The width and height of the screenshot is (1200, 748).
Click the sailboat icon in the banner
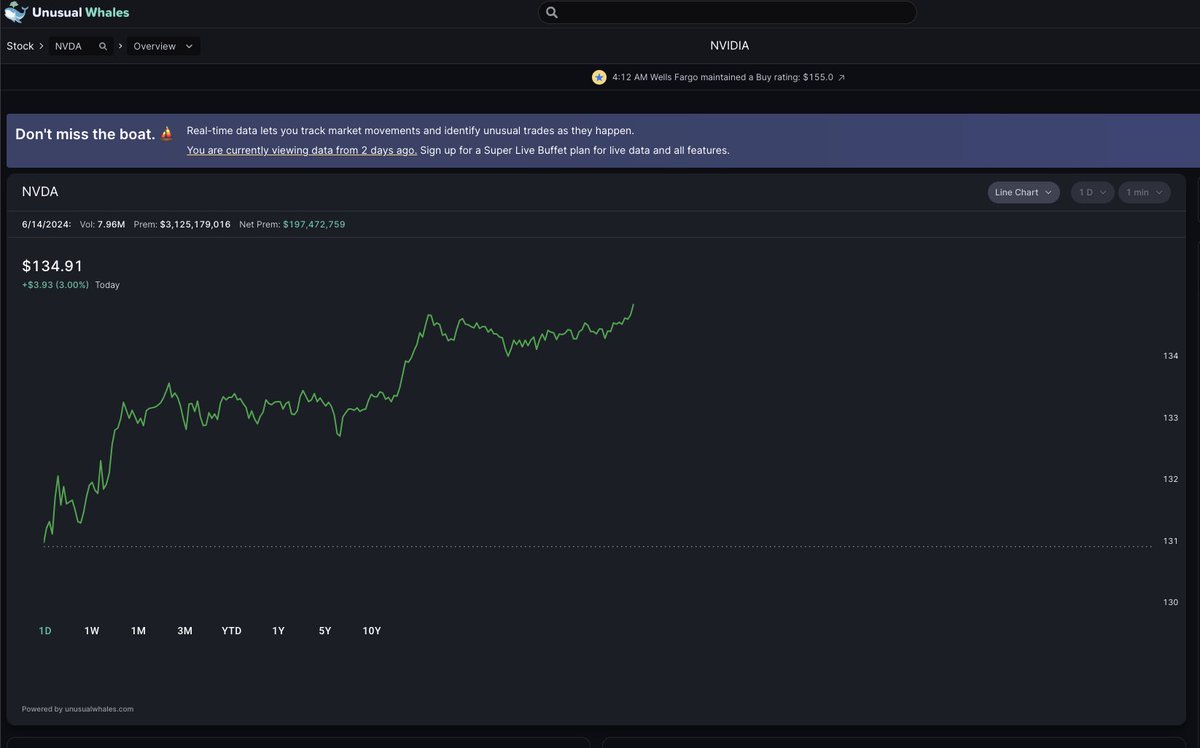tap(167, 133)
